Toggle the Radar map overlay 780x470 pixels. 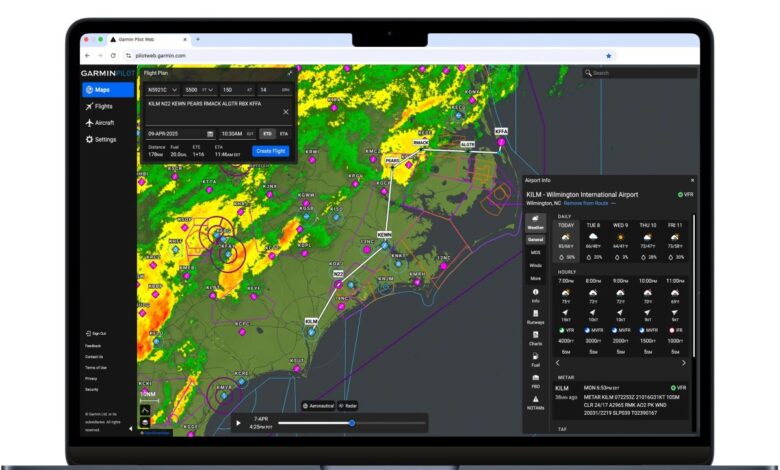[347, 405]
